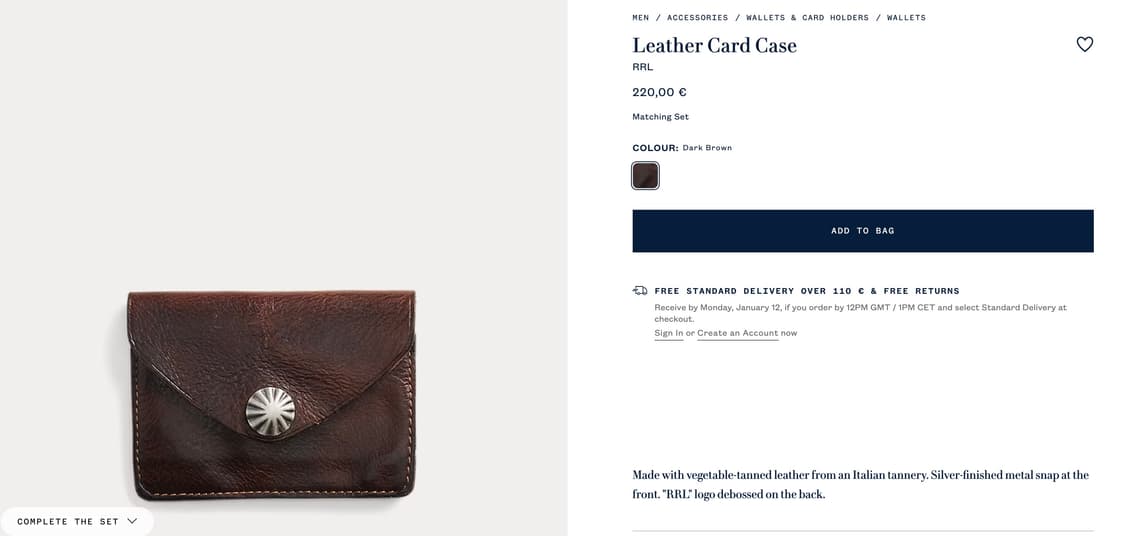Click the delivery truck icon

[639, 291]
